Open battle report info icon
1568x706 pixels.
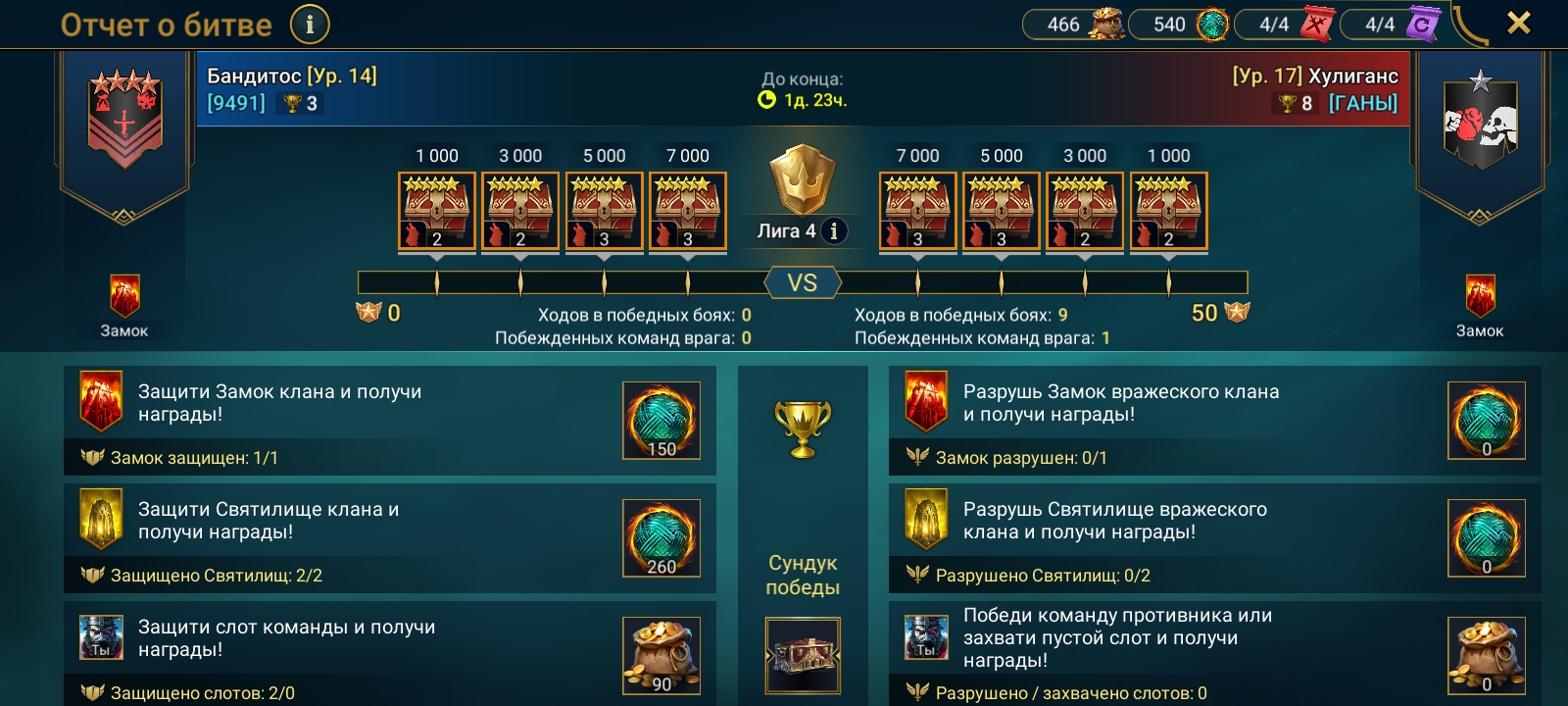(311, 24)
